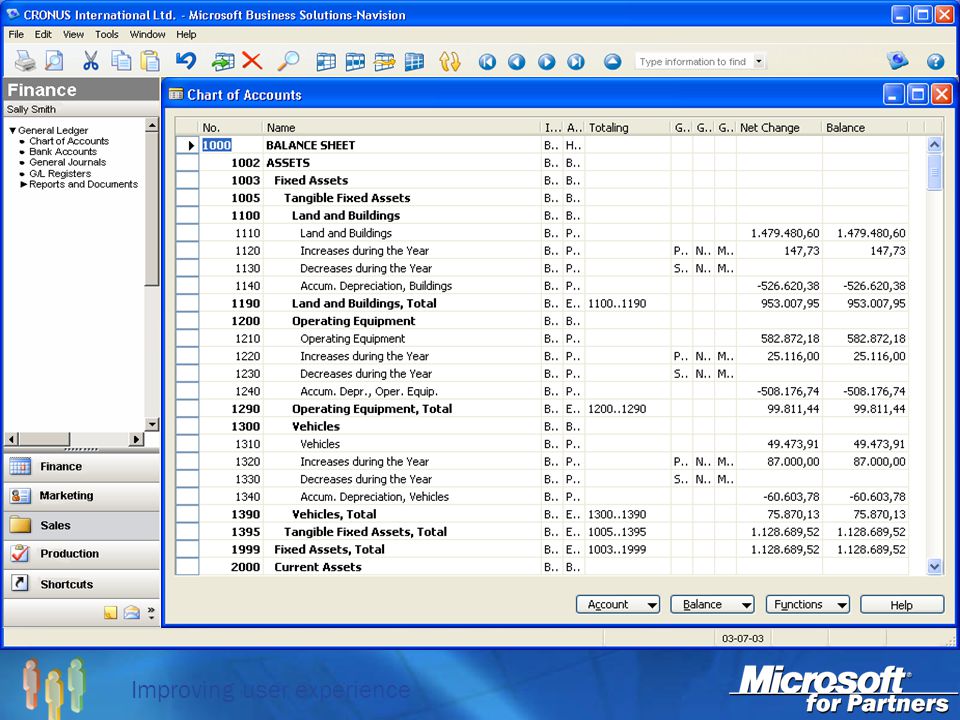Viewport: 960px width, 720px height.
Task: Select Bank Accounts in the tree
Action: 63,151
